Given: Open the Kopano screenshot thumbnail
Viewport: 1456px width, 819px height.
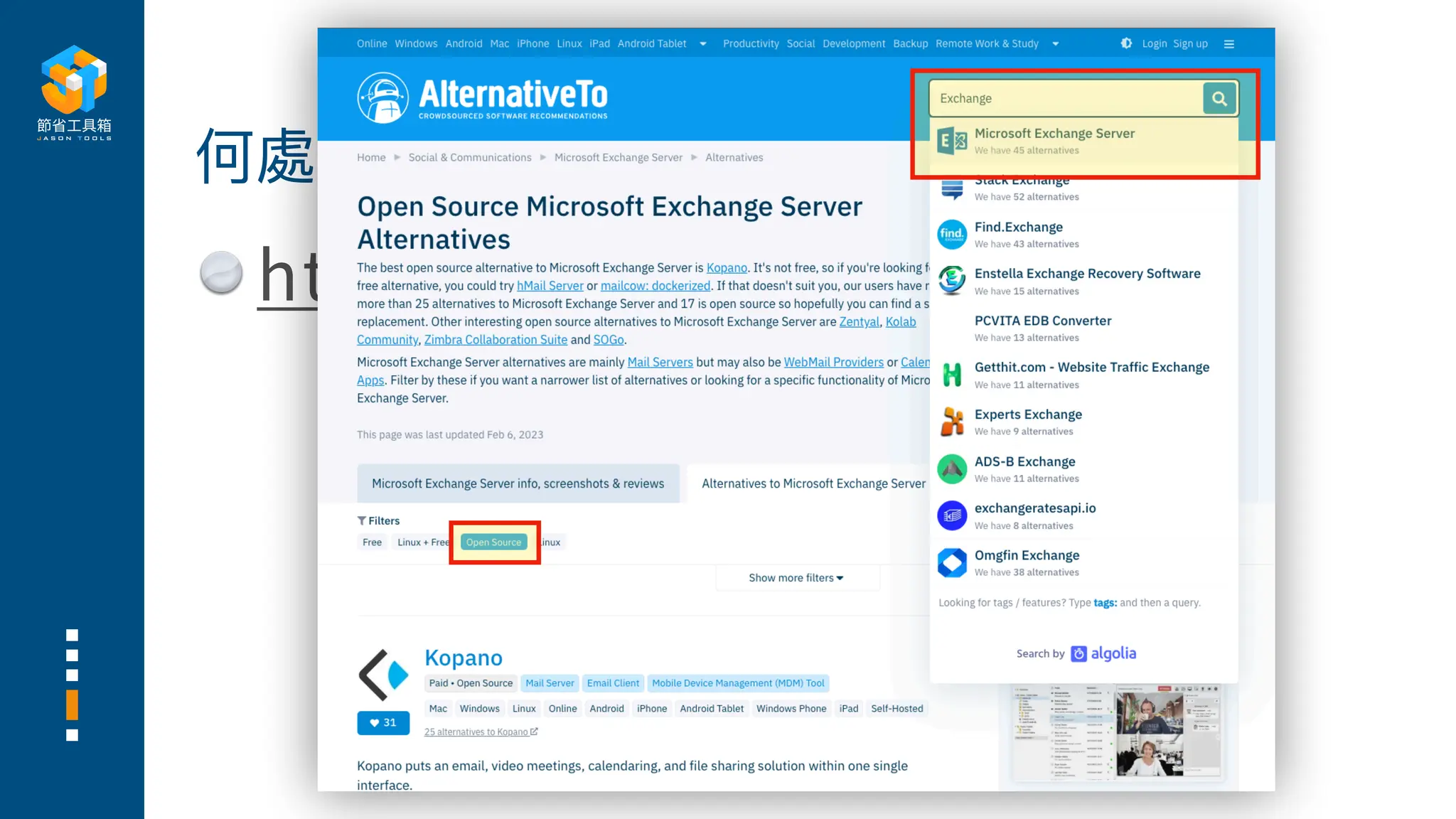Looking at the screenshot, I should tap(1118, 733).
